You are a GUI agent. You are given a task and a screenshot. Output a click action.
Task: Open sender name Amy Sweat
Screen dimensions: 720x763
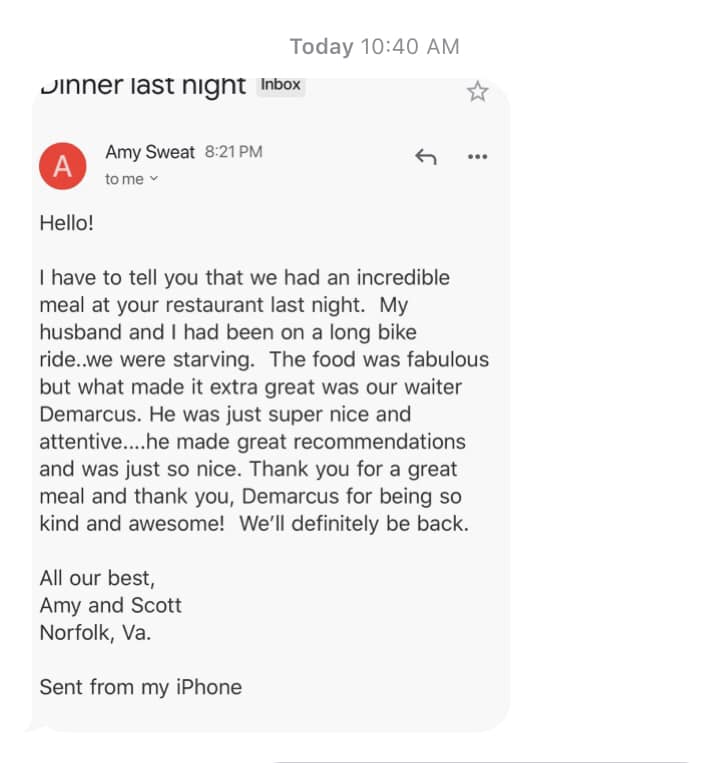pos(150,152)
